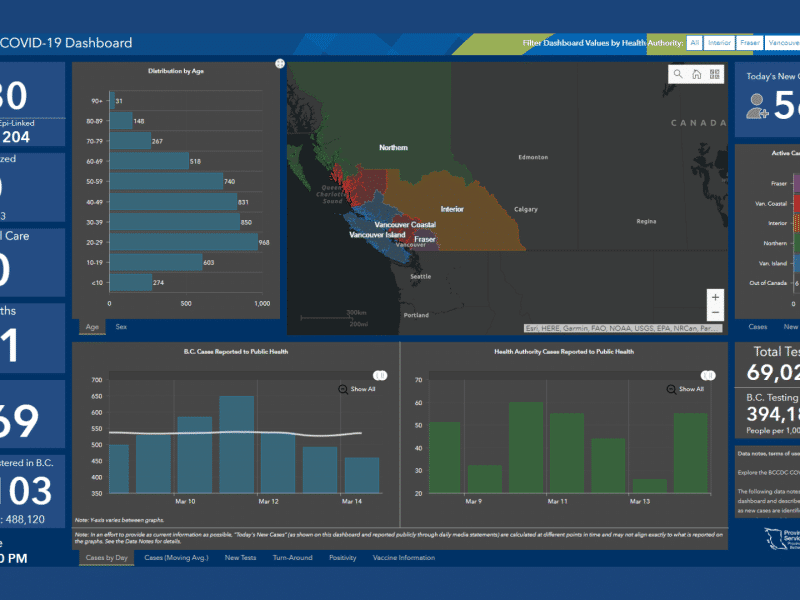The width and height of the screenshot is (800, 600).
Task: Open the basemap gallery grid icon
Action: (714, 74)
